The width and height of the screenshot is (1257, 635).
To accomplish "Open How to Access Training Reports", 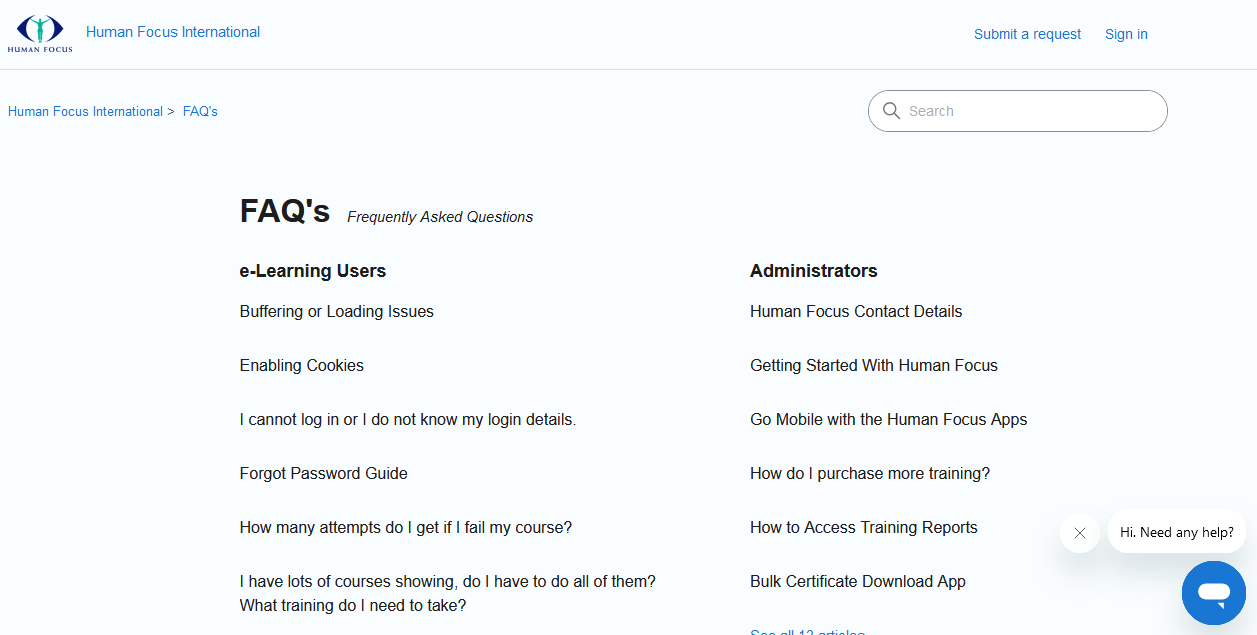I will pyautogui.click(x=864, y=528).
